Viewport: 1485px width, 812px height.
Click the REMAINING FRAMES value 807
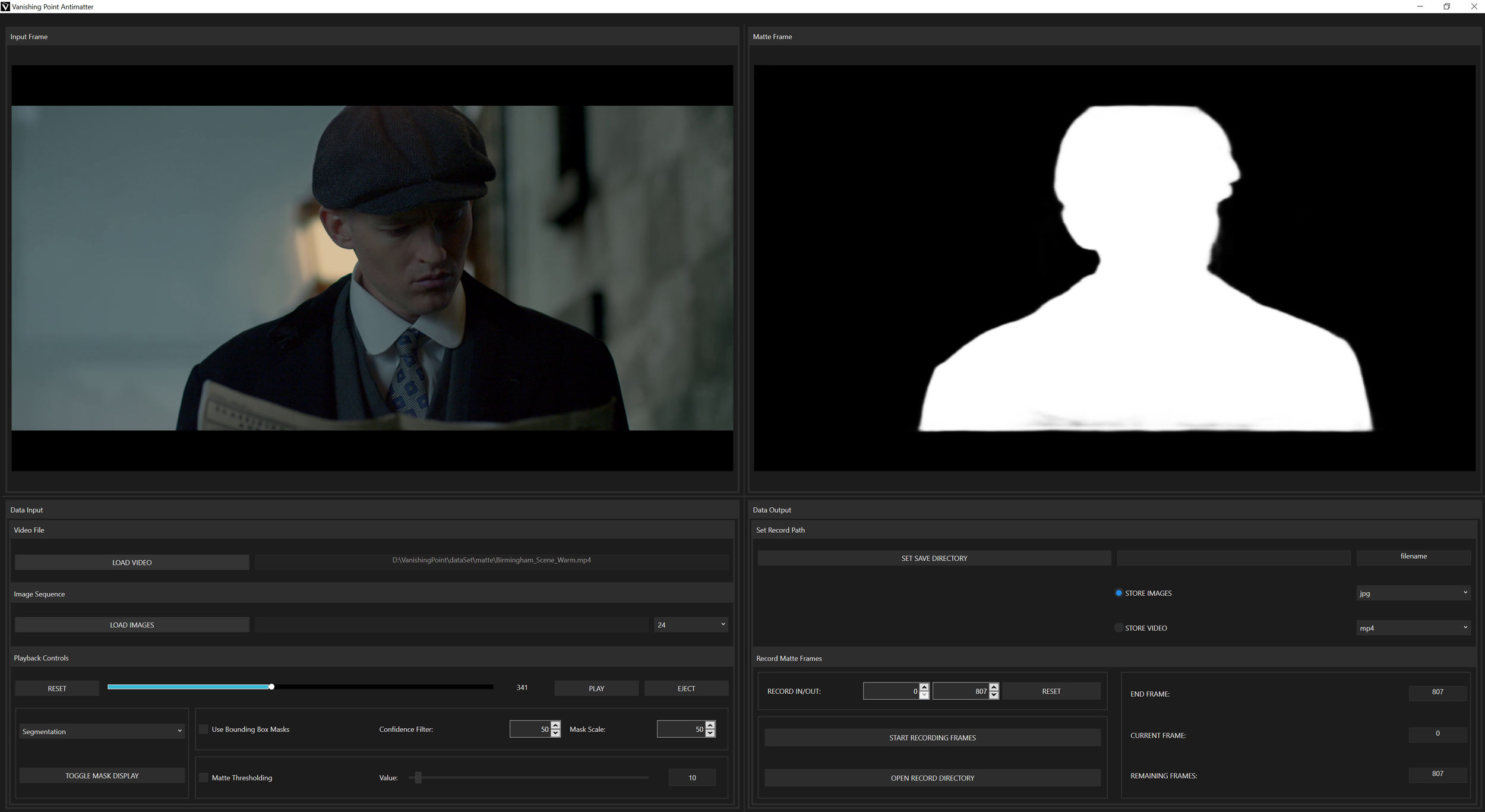point(1437,774)
